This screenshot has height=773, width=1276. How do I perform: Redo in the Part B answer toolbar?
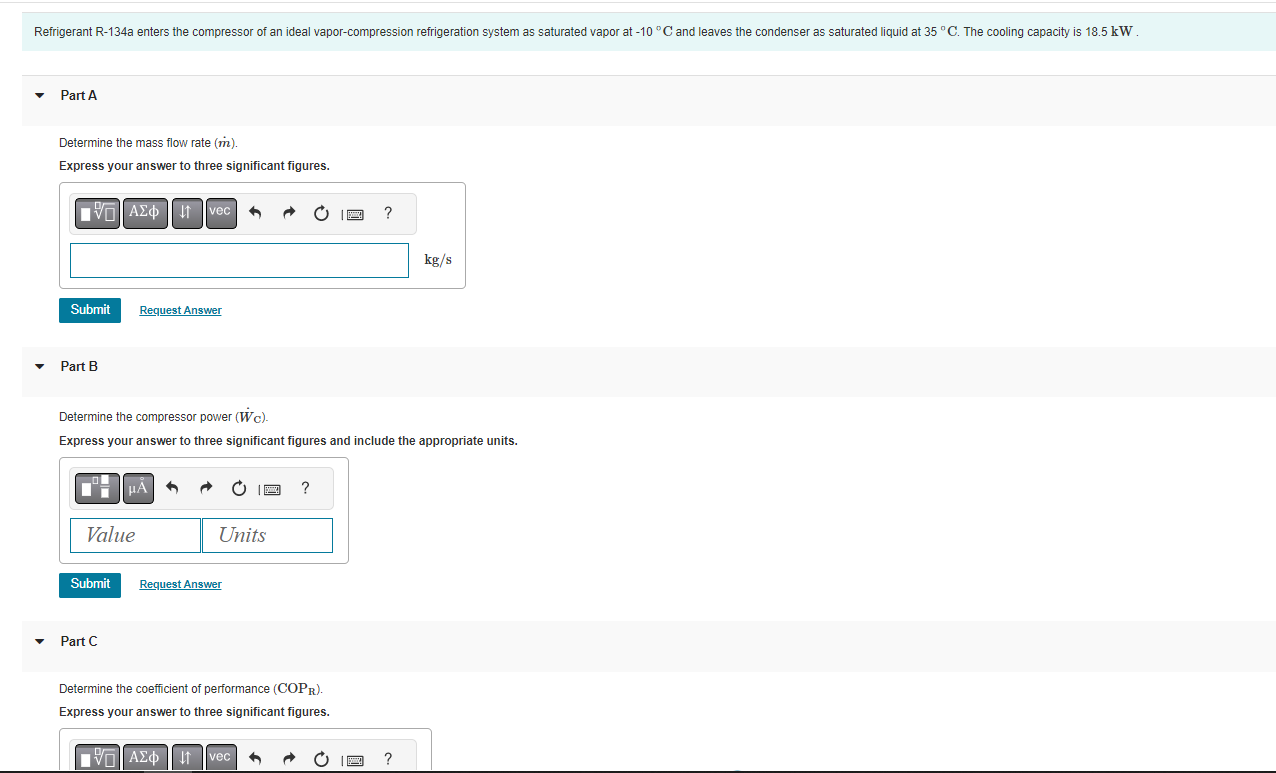click(206, 488)
